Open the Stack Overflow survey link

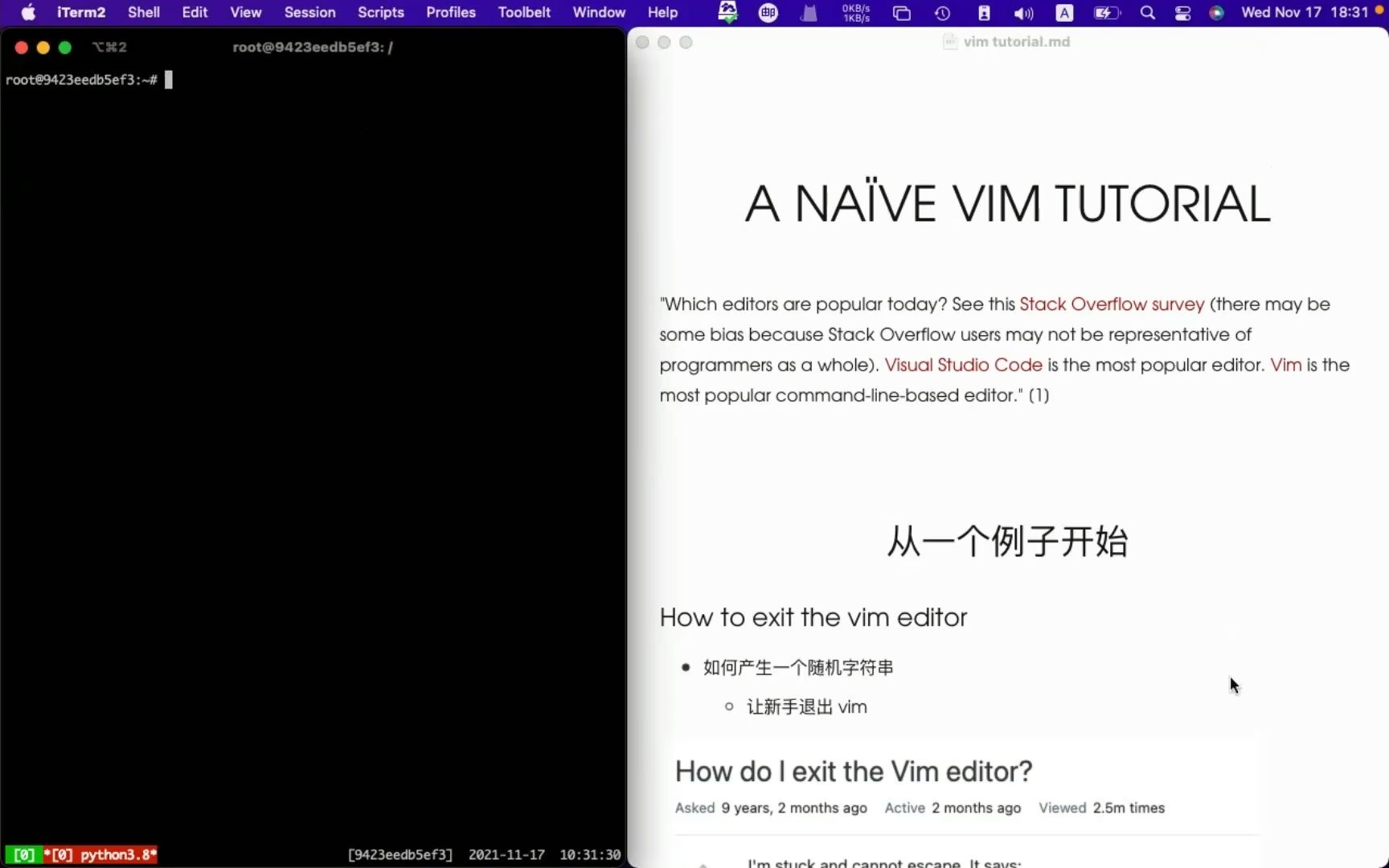tap(1112, 304)
